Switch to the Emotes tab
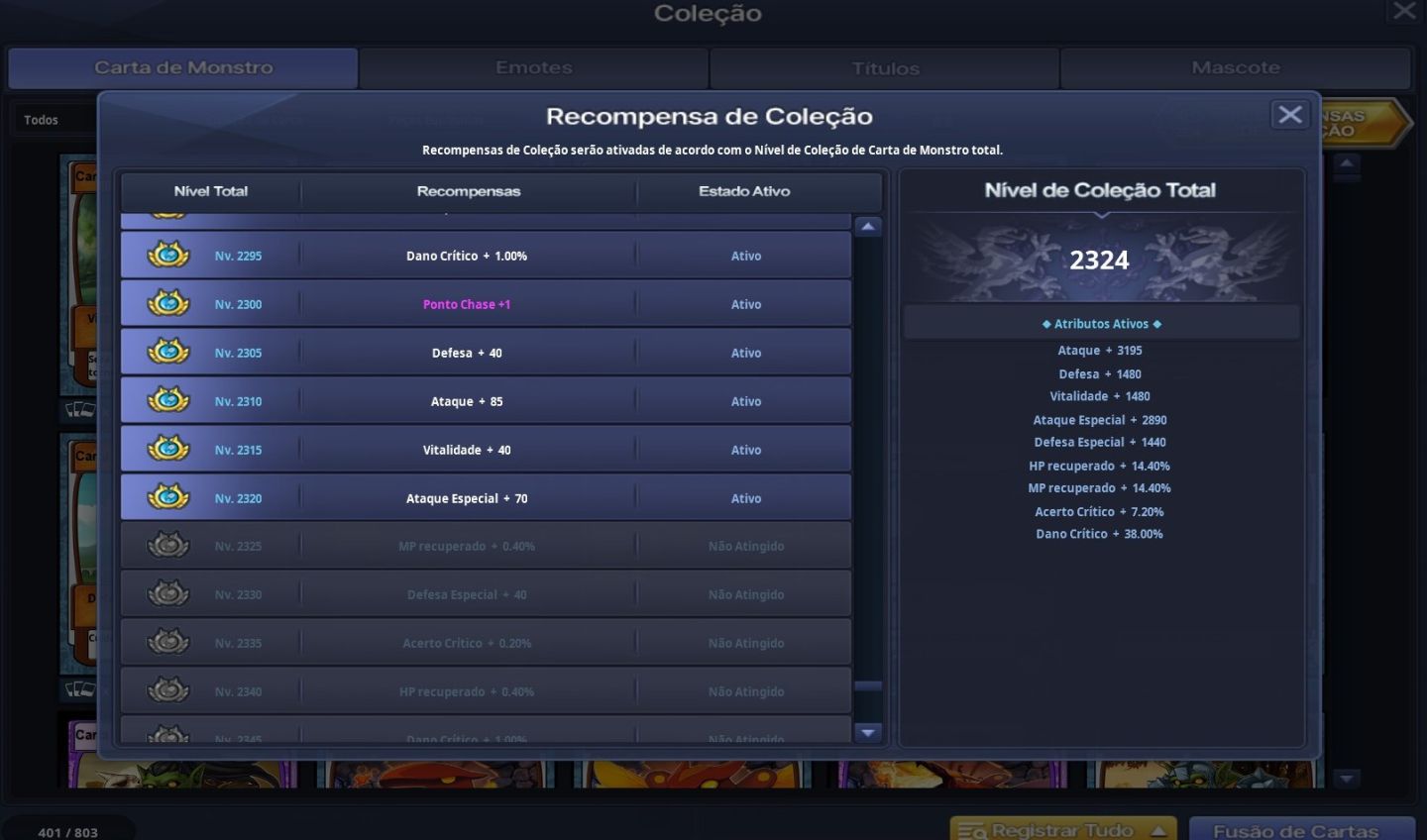 pyautogui.click(x=534, y=68)
